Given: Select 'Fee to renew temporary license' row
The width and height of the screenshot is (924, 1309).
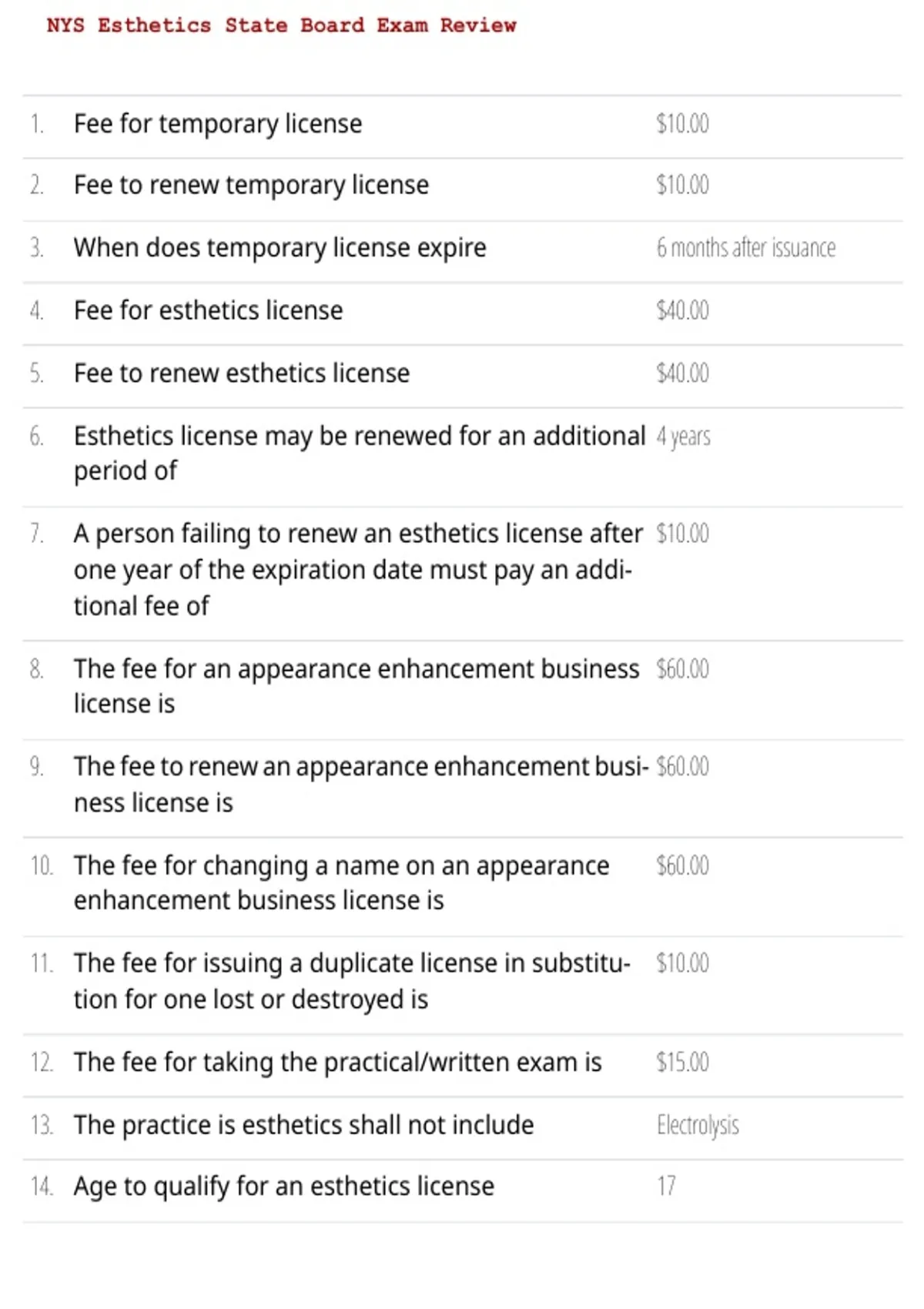Looking at the screenshot, I should coord(462,186).
